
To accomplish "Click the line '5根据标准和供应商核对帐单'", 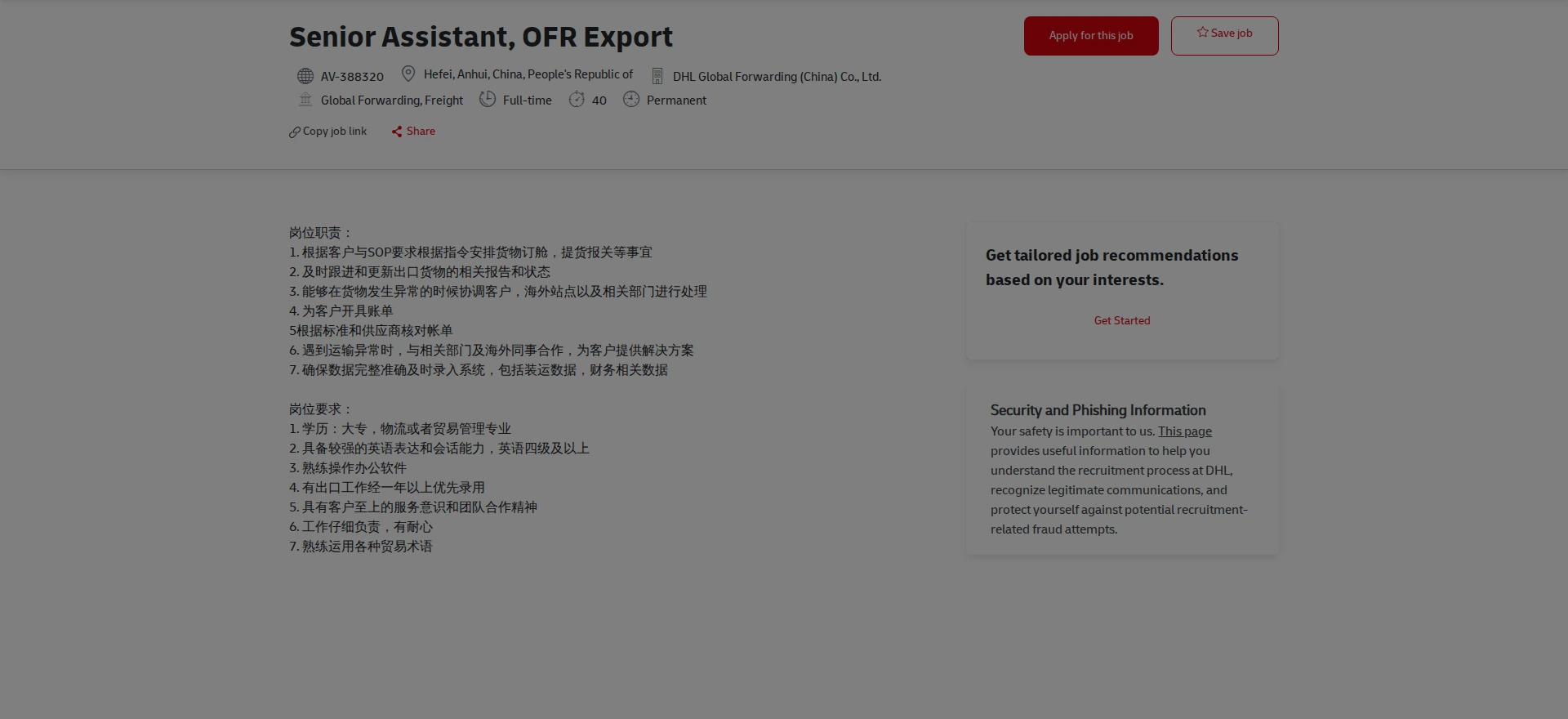I will pos(371,331).
